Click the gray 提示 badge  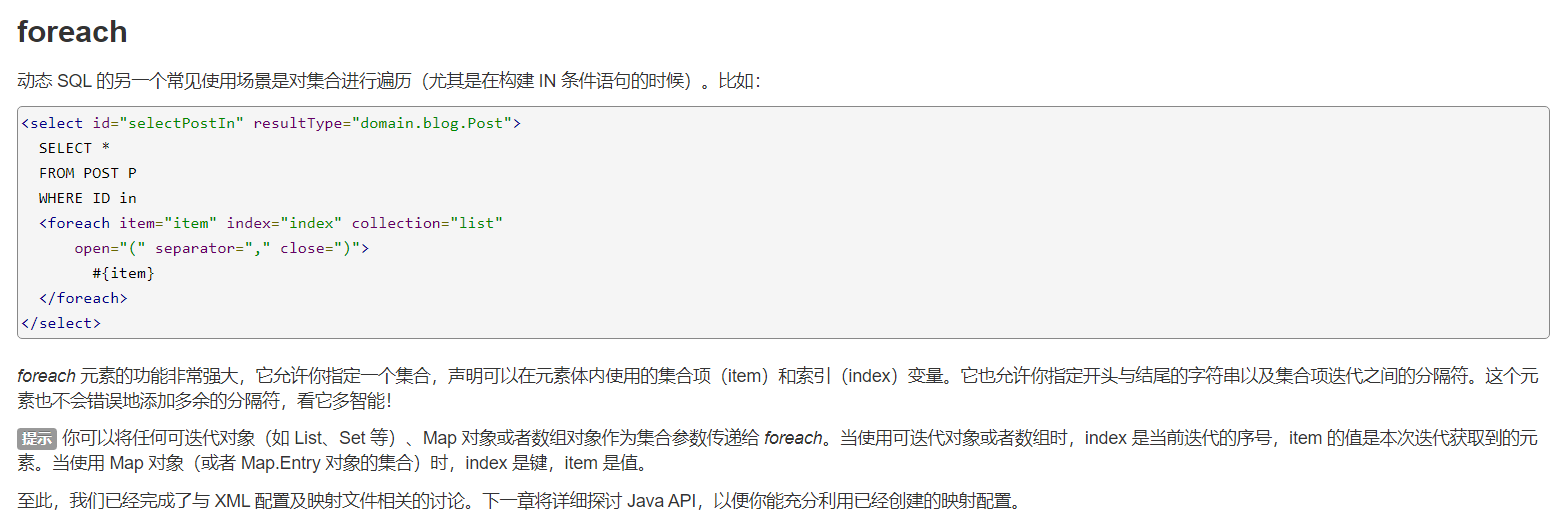(37, 438)
